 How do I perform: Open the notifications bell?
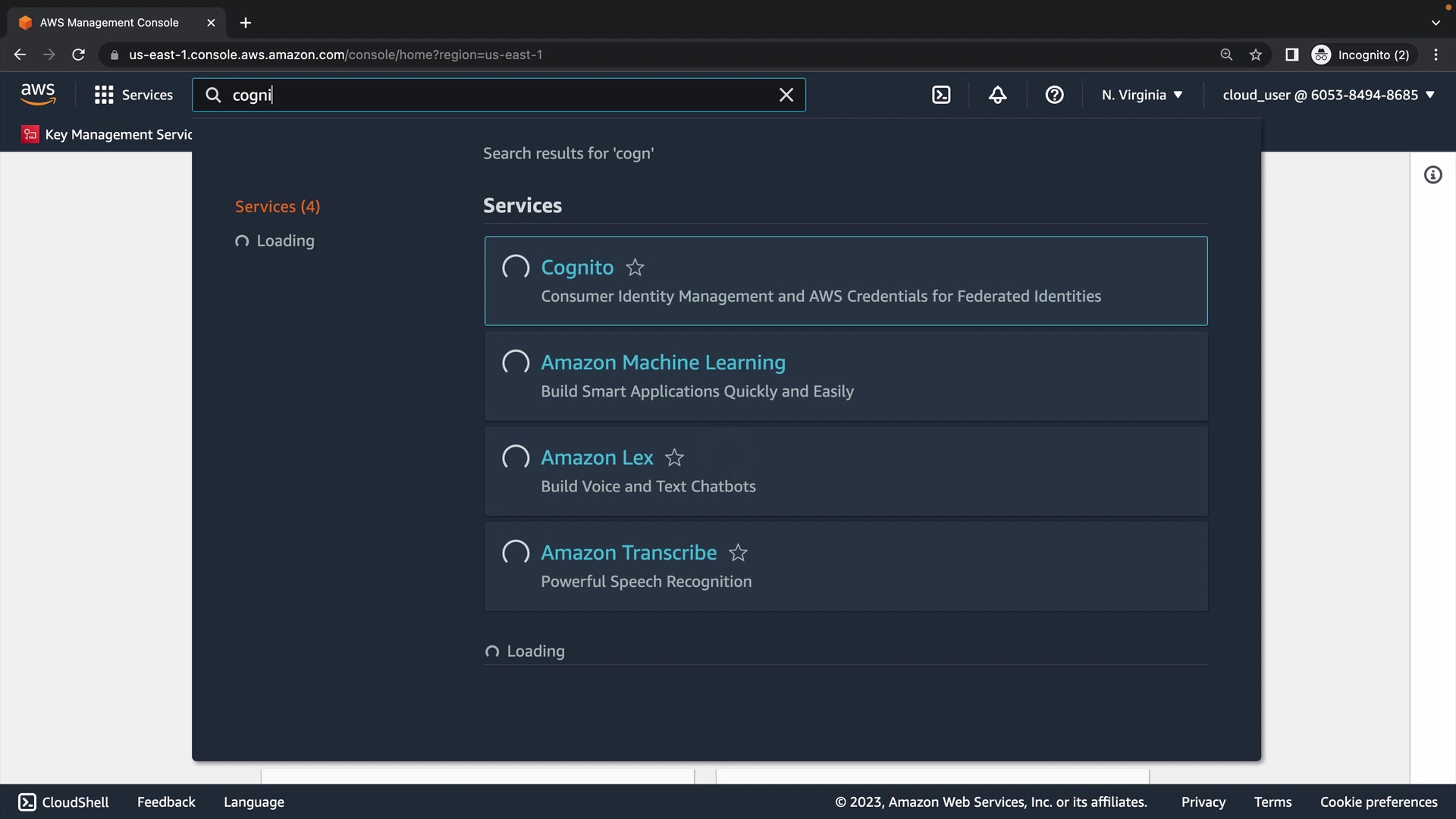click(998, 95)
